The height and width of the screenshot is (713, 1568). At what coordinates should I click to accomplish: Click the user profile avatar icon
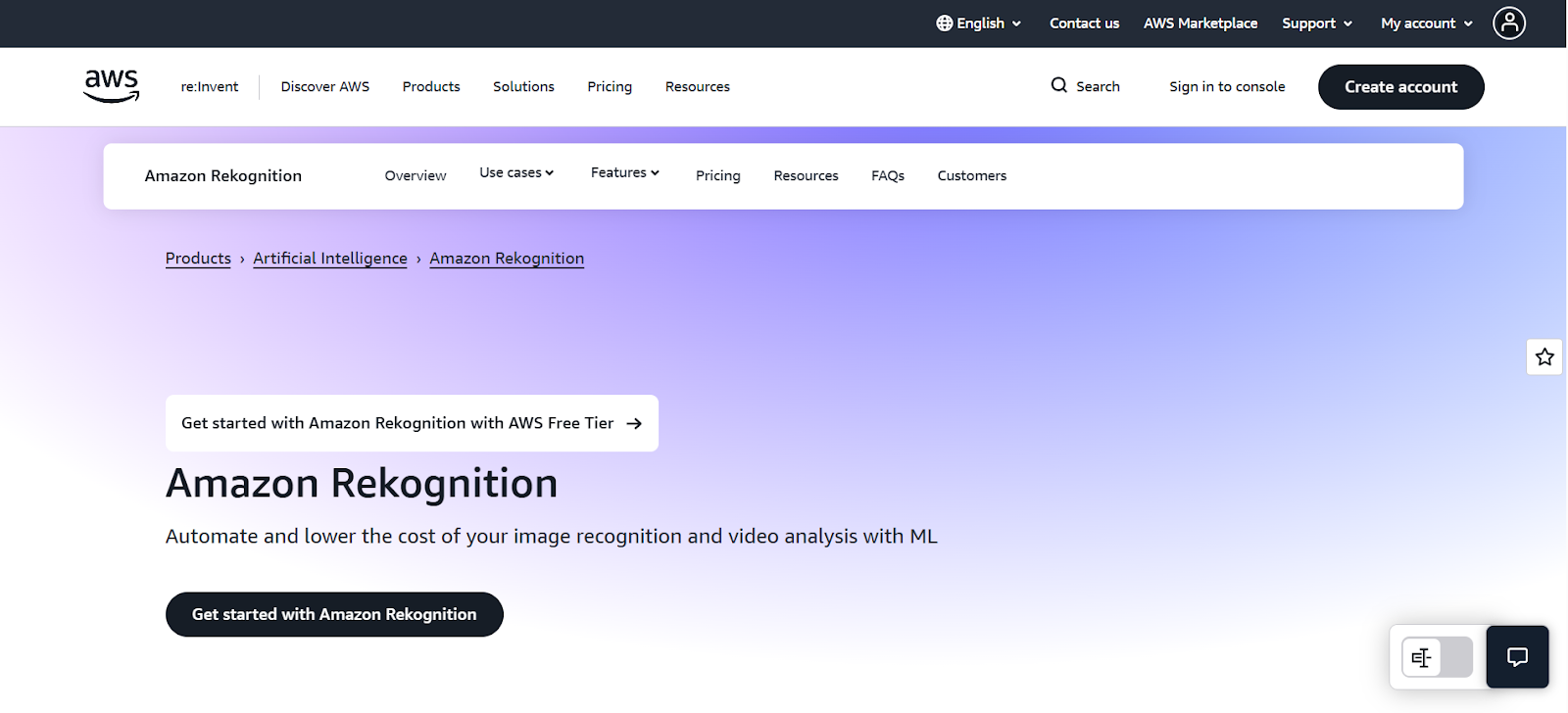click(x=1508, y=23)
